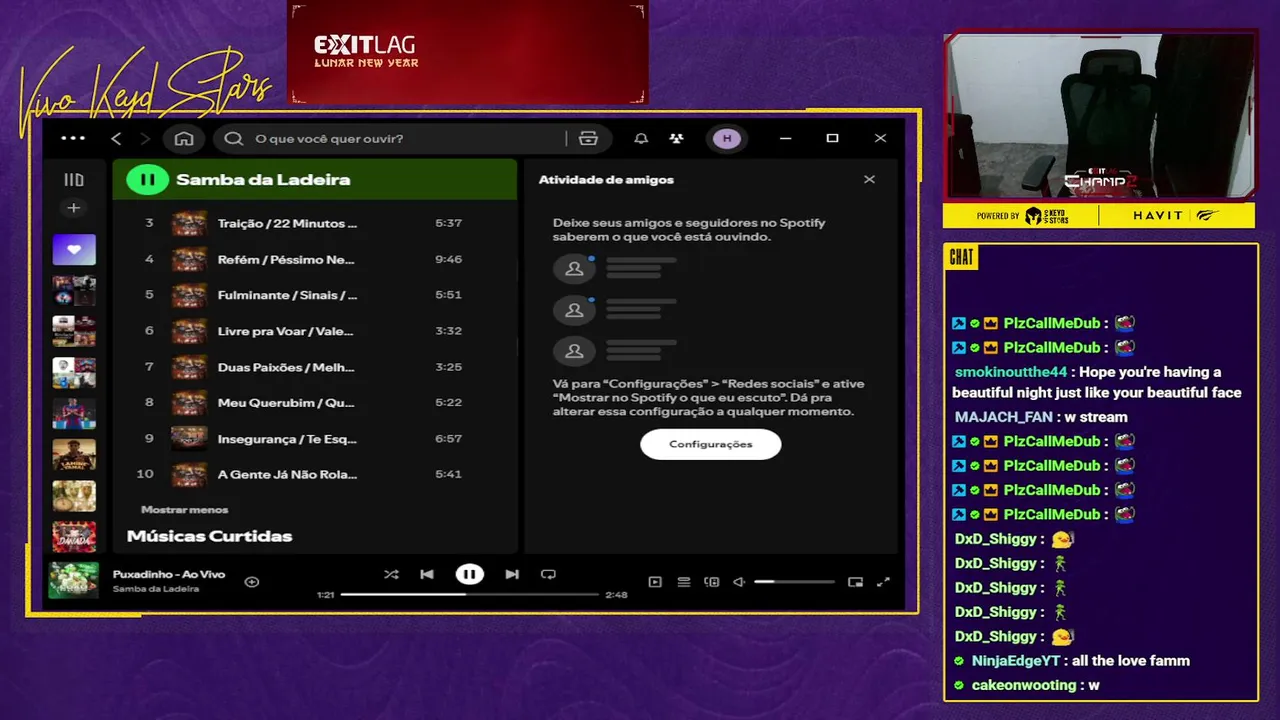Select track 'Refém / Péssimo Ne...'
This screenshot has height=720, width=1280.
(x=286, y=259)
